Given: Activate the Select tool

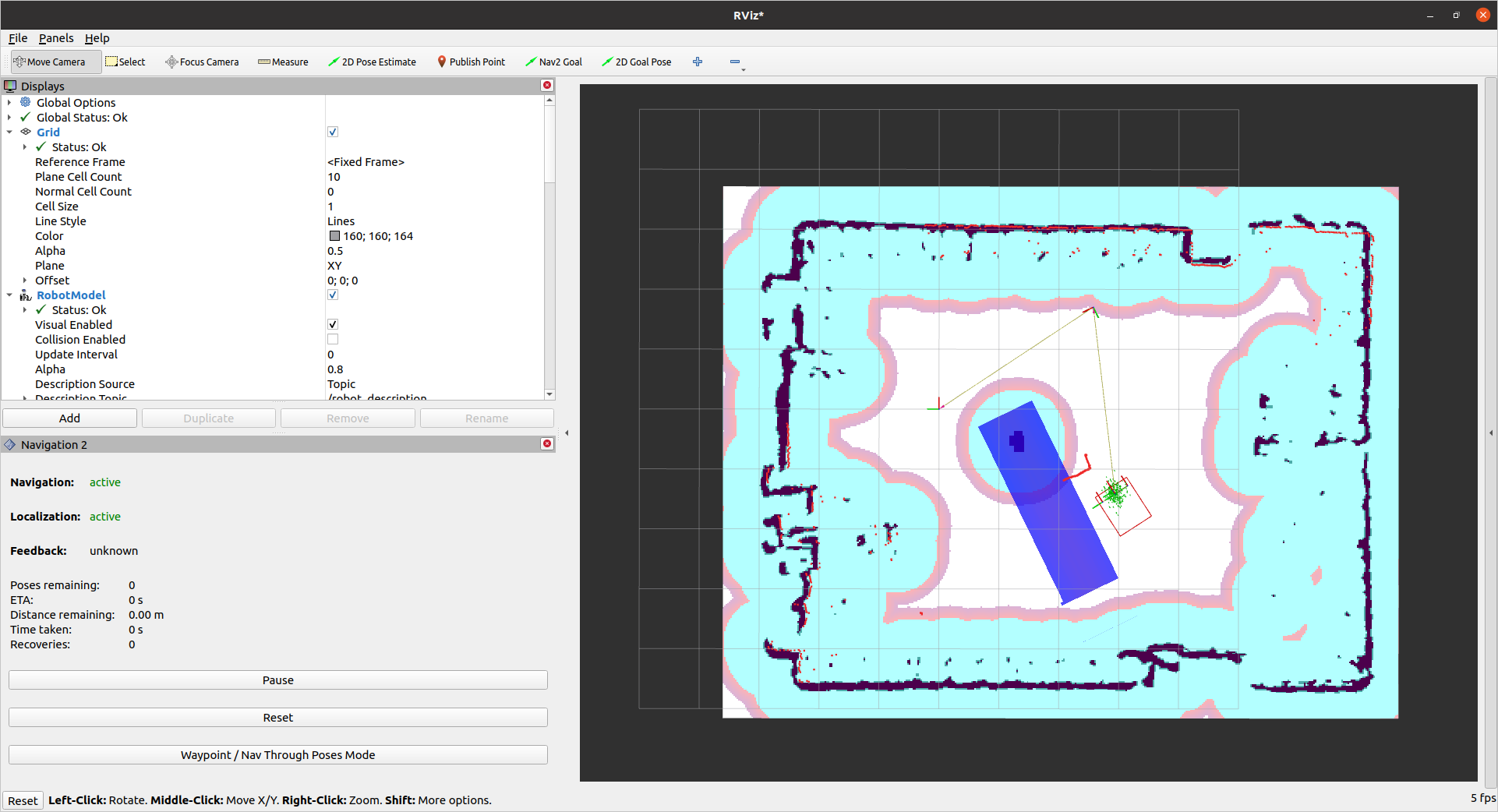Looking at the screenshot, I should tap(125, 62).
